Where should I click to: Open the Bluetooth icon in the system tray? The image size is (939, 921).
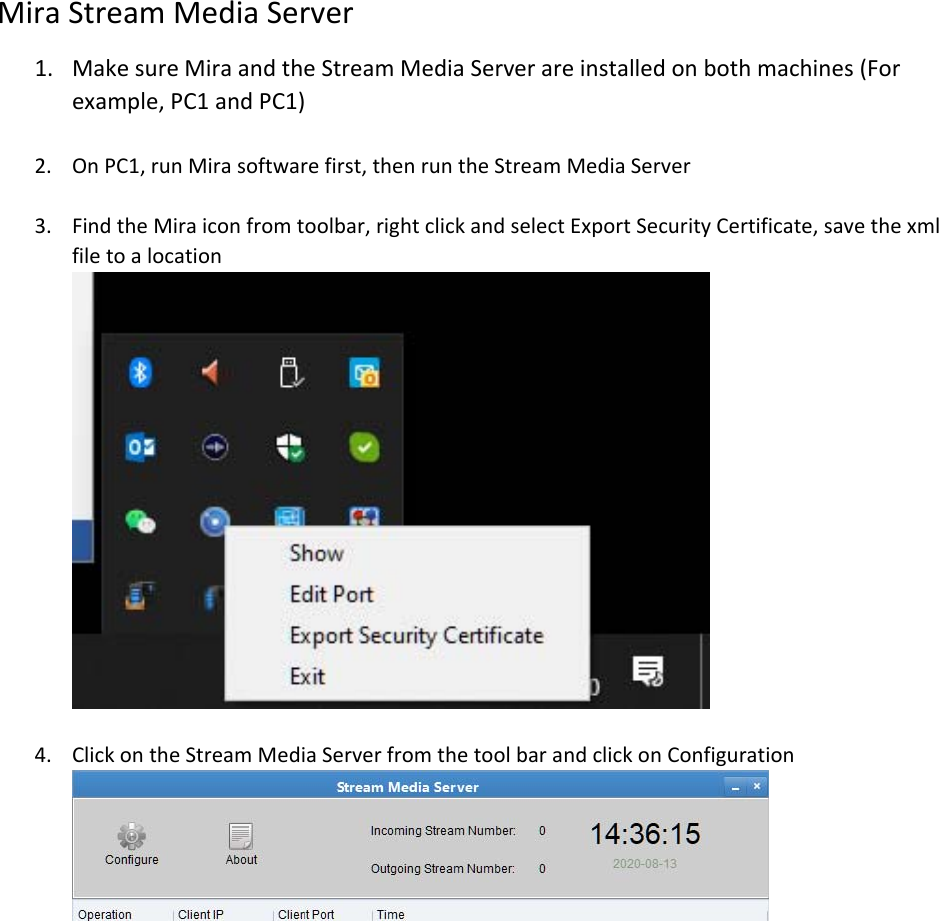tap(139, 372)
